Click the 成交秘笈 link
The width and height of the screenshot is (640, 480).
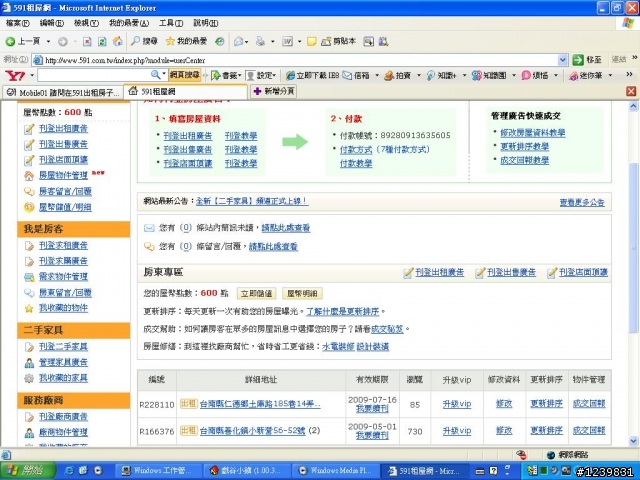(387, 329)
